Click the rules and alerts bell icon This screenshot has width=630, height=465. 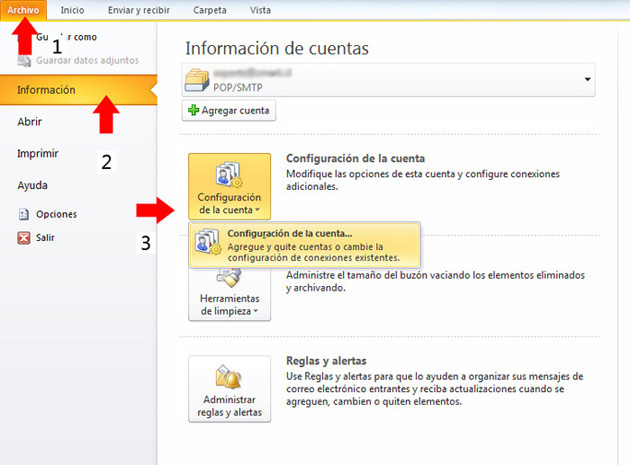pos(228,377)
